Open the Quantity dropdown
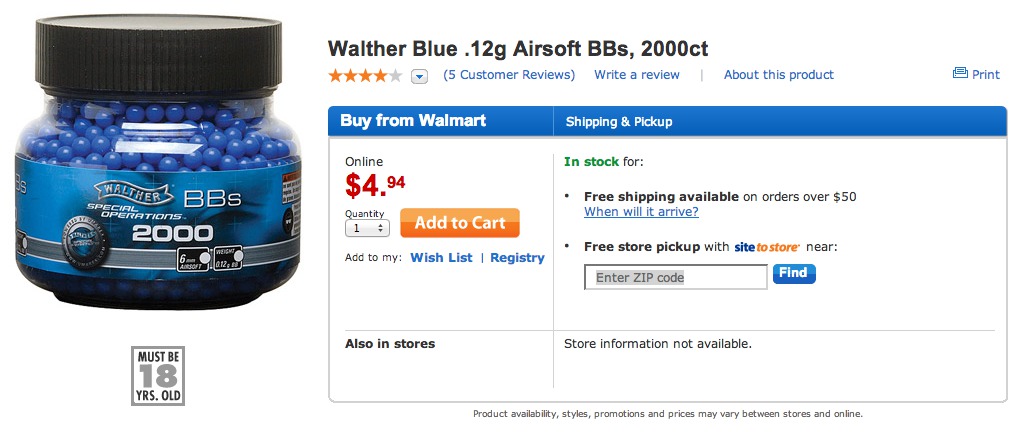 click(367, 228)
